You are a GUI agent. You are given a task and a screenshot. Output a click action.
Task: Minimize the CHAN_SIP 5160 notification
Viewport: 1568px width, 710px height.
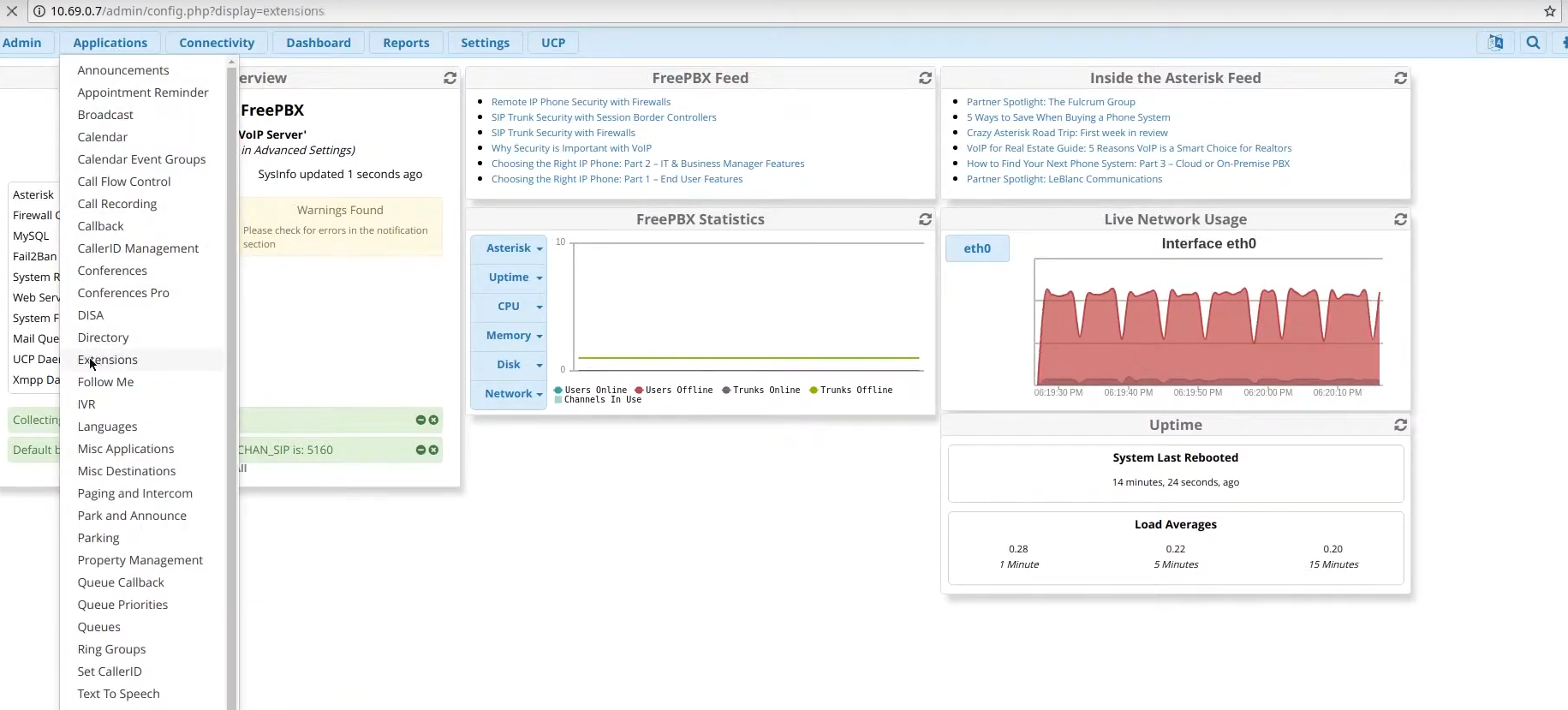click(420, 450)
